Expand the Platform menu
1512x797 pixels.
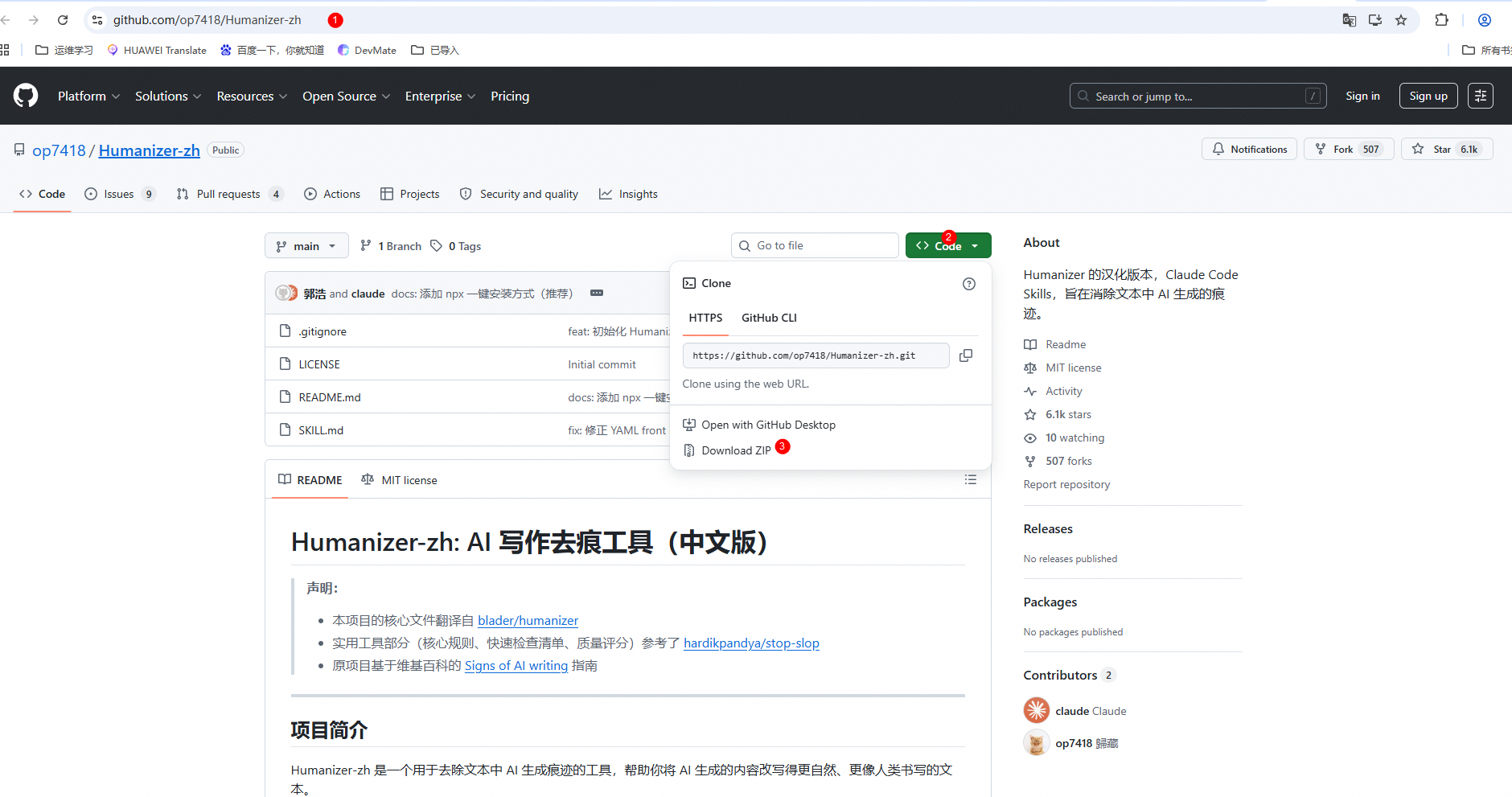click(x=88, y=96)
